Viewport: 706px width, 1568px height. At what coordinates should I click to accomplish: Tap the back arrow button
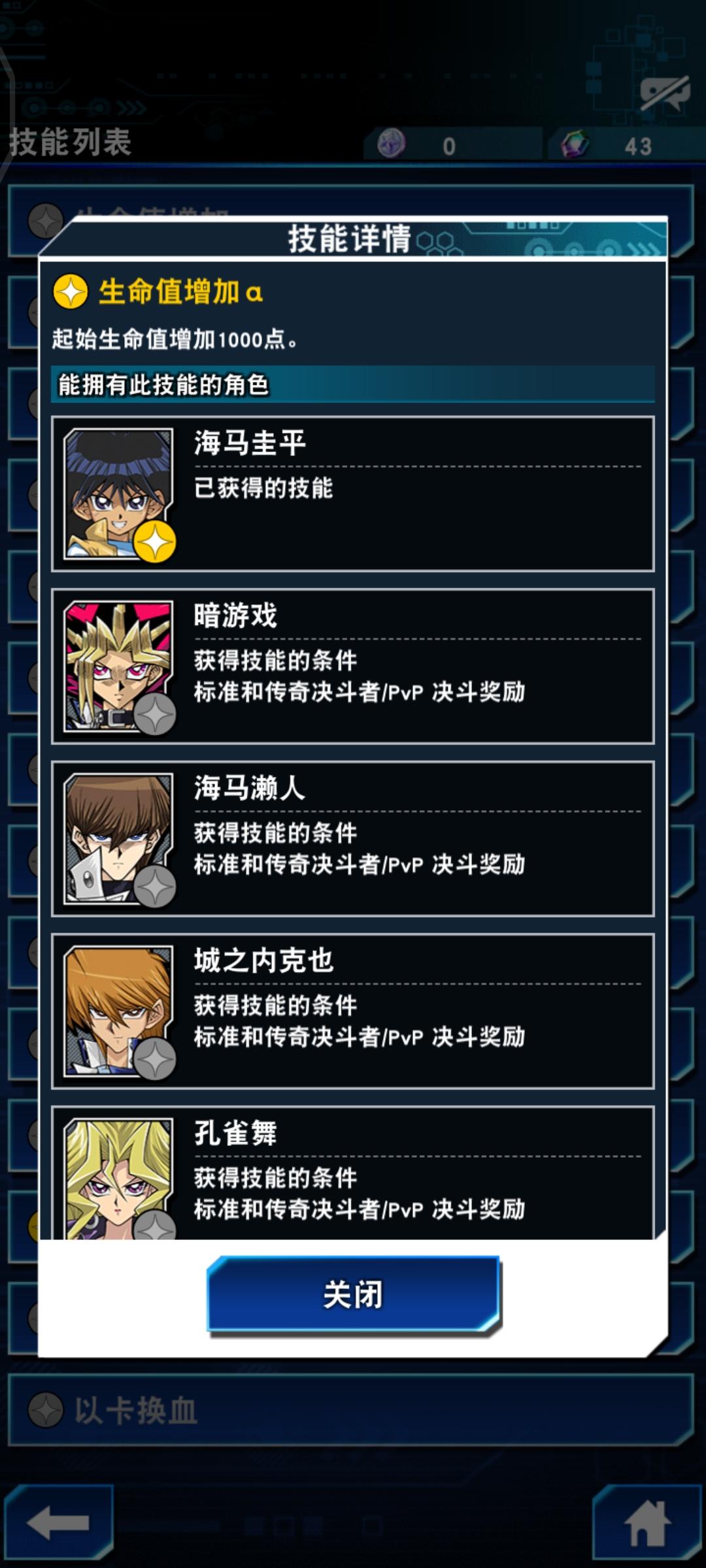(x=59, y=1522)
